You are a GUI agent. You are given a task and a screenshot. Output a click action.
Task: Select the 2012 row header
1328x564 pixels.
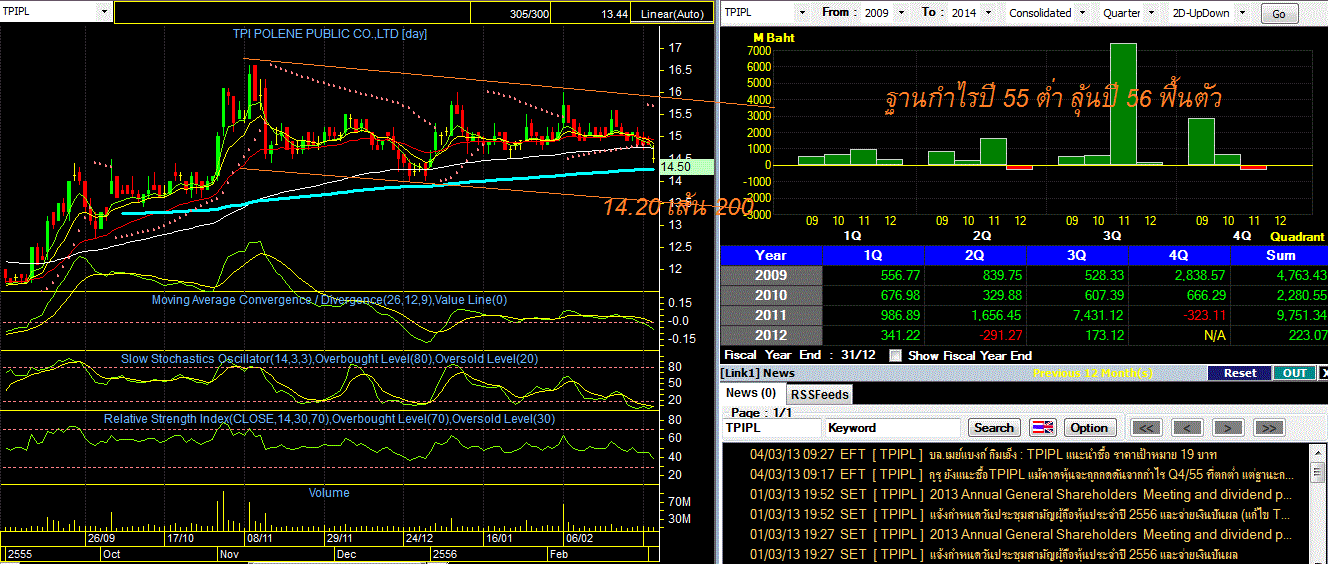point(771,335)
